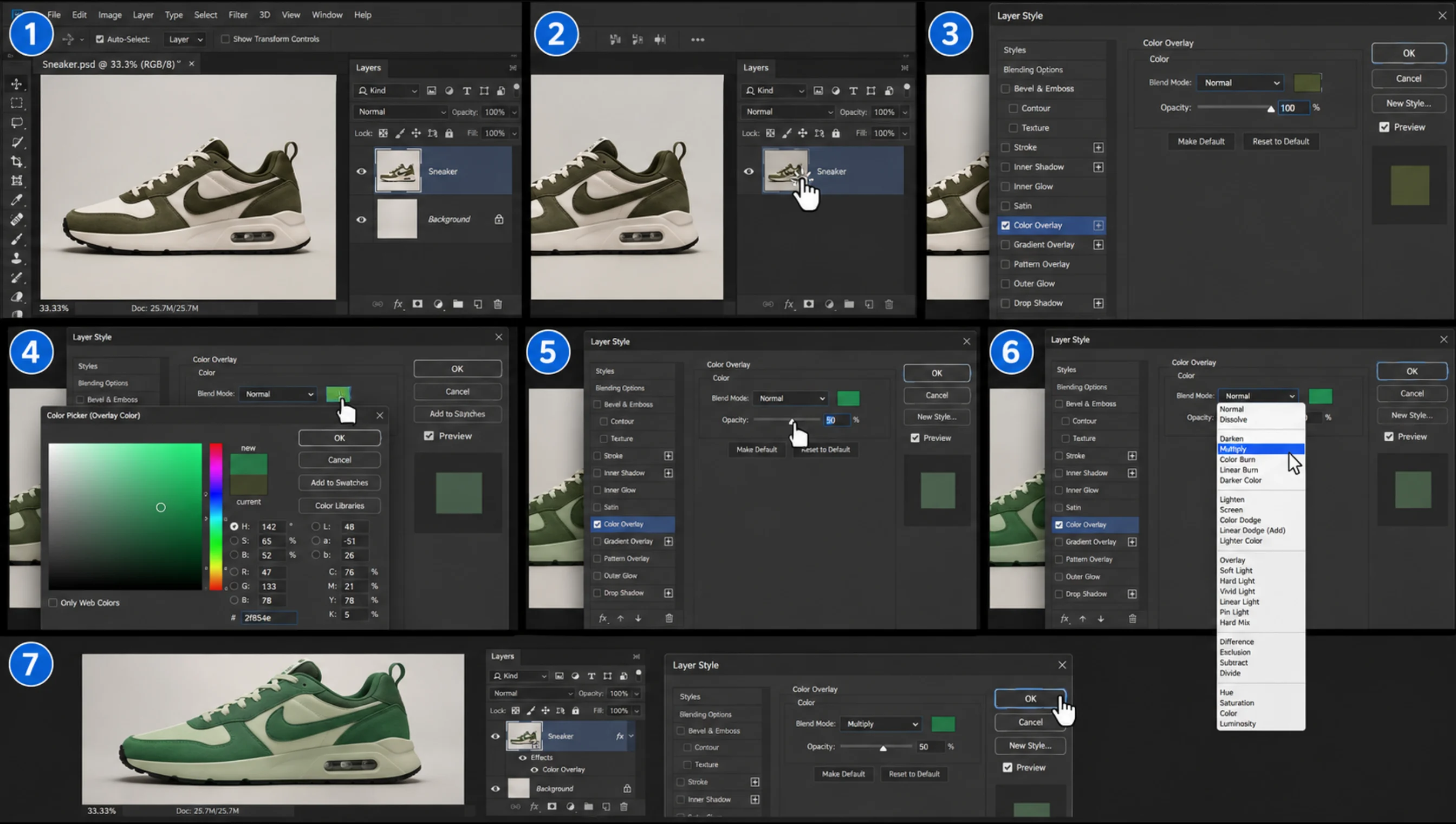Click trash icon in Layer Style with open blend list
The image size is (1456, 824).
[1132, 619]
